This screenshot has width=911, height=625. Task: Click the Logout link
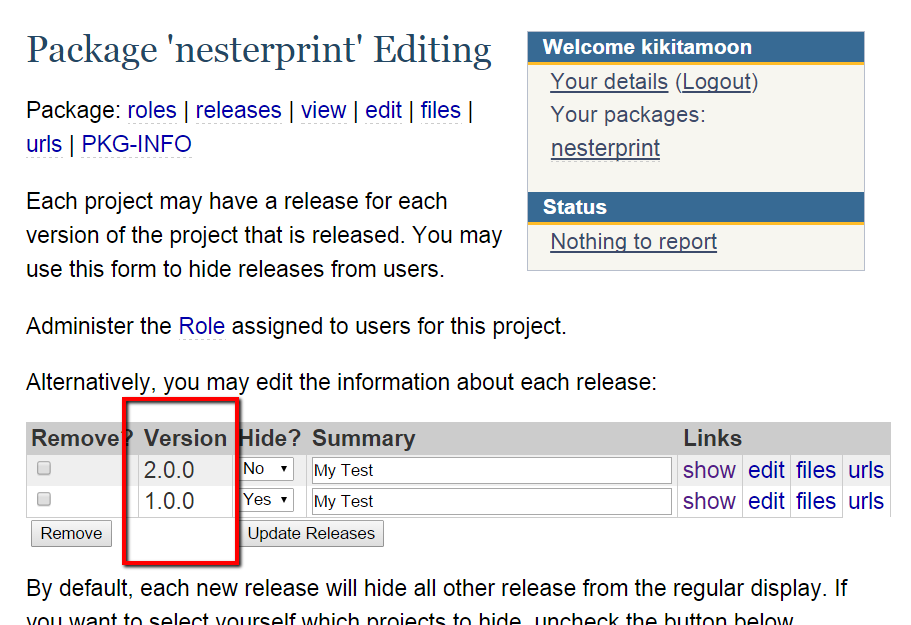pyautogui.click(x=717, y=82)
